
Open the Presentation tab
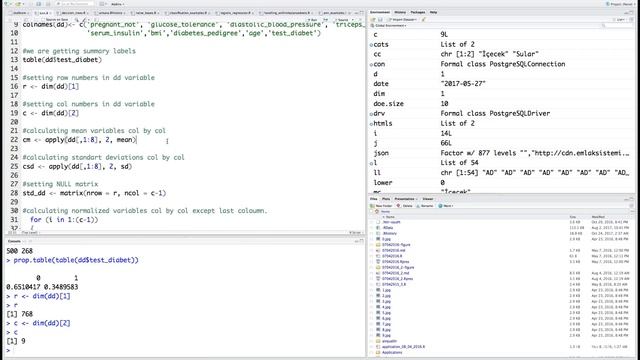[x=404, y=199]
